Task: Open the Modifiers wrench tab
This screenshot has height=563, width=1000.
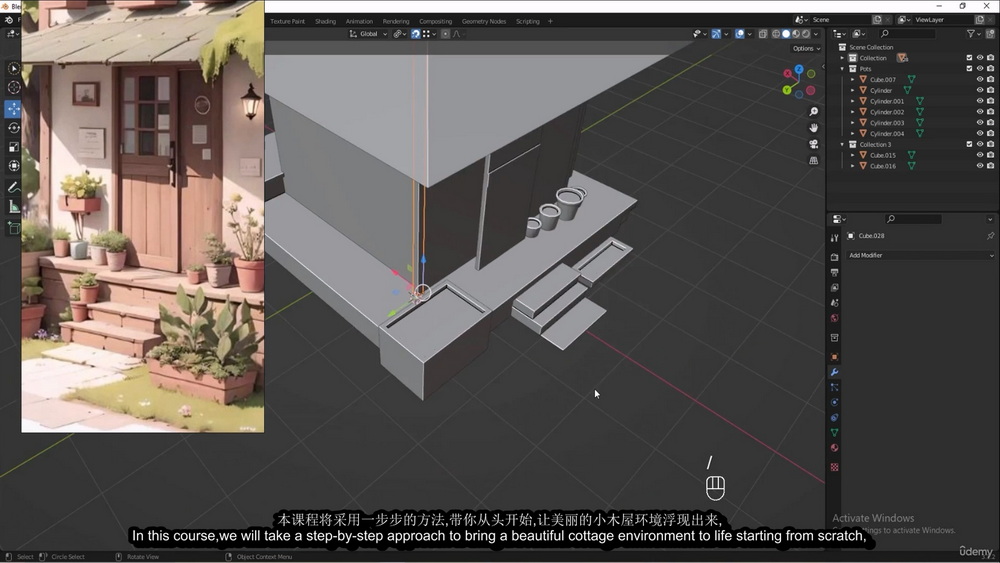Action: [x=834, y=372]
